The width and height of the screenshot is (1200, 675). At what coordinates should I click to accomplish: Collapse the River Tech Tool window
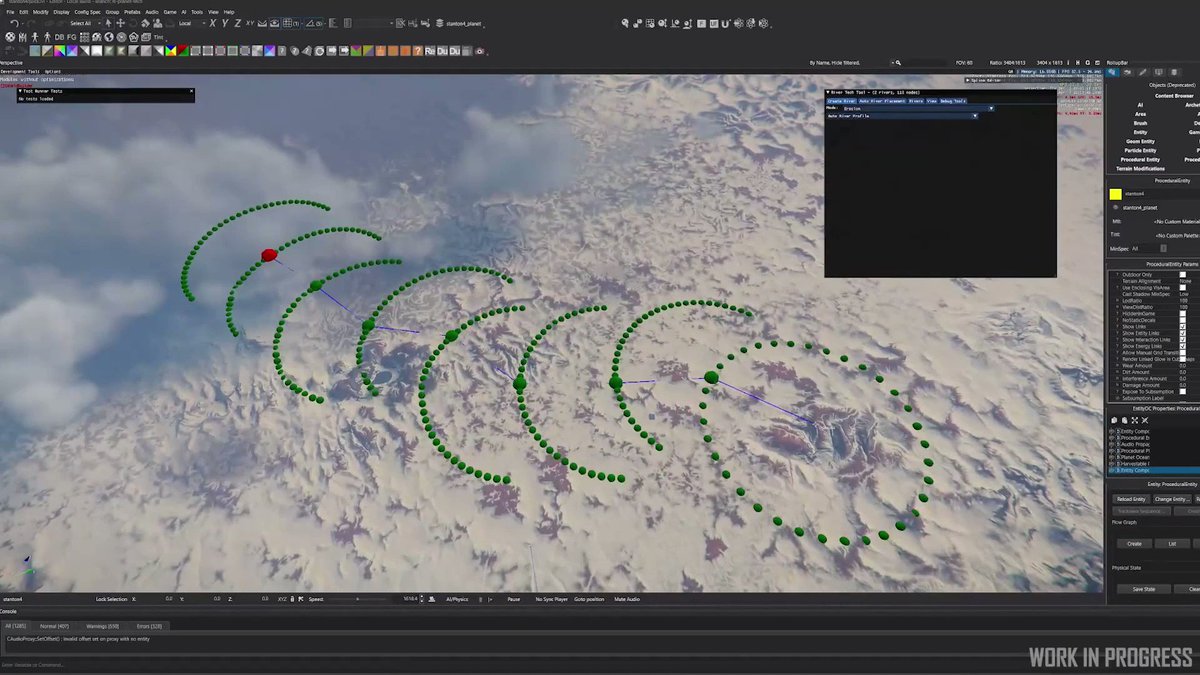[828, 92]
